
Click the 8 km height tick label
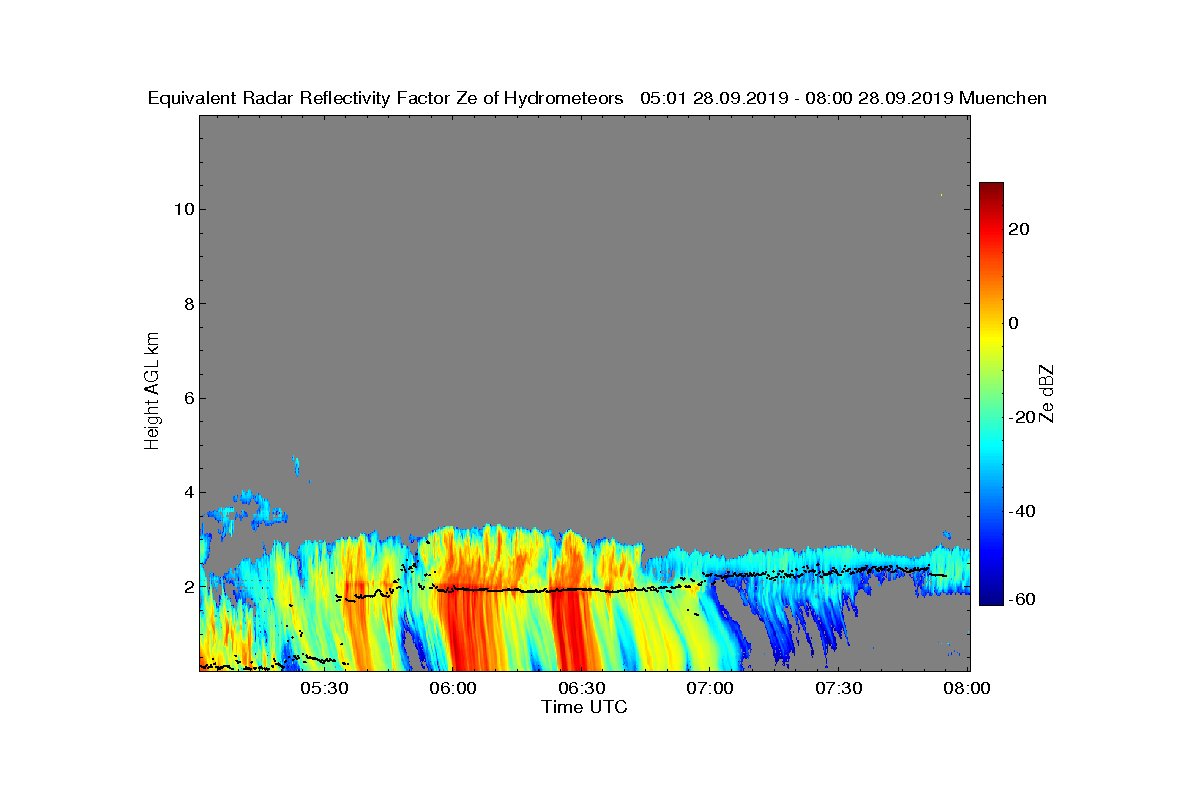(188, 304)
